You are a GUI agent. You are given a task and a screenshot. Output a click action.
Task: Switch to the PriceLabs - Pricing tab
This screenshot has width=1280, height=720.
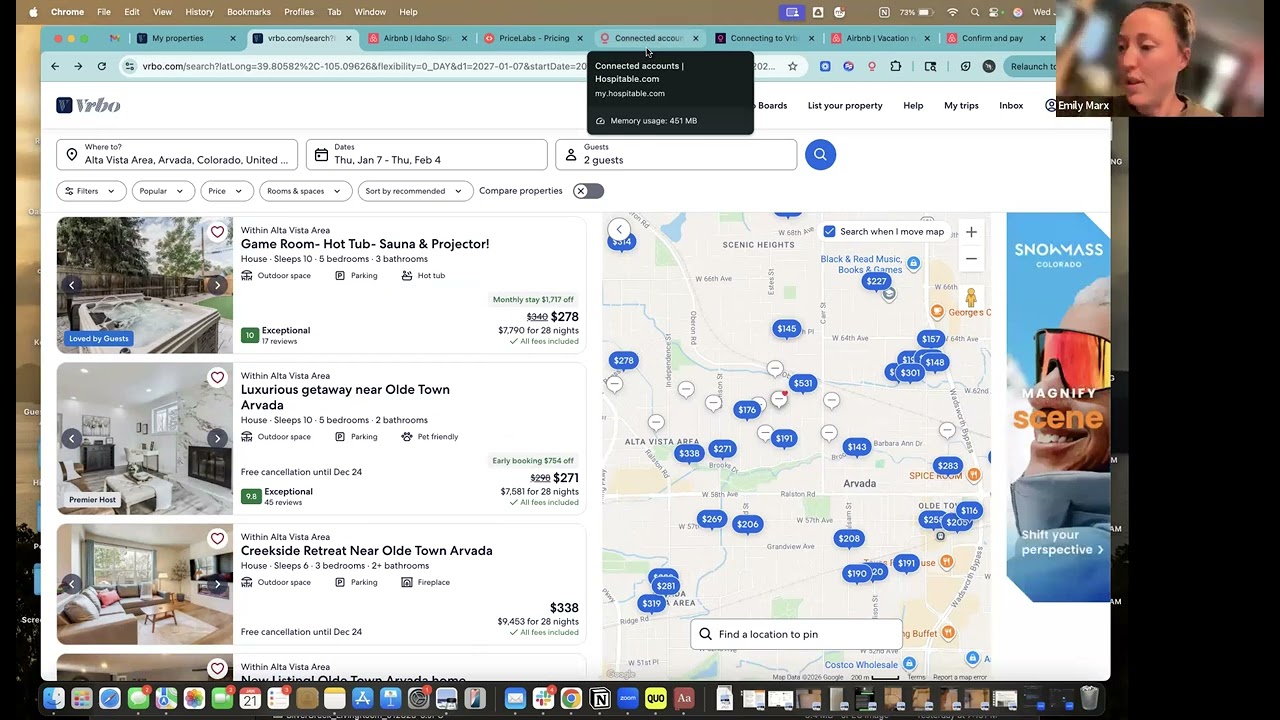[533, 38]
